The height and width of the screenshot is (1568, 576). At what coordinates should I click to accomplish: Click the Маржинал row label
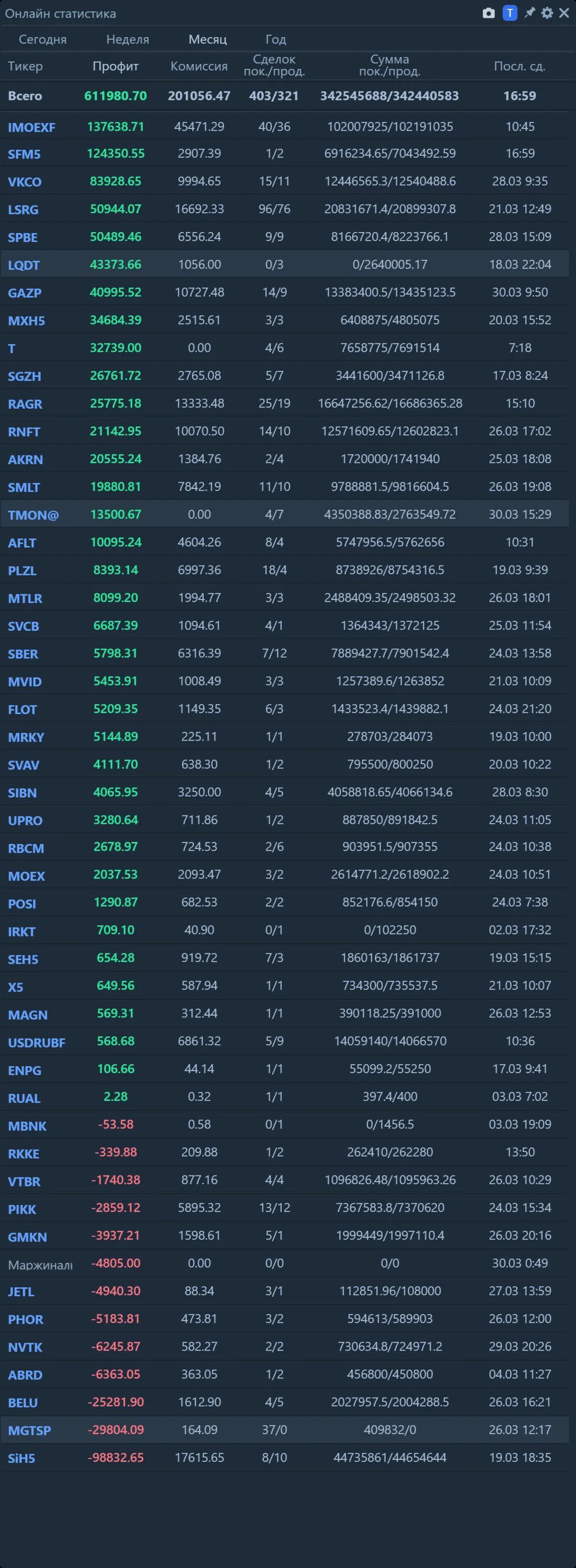40,1265
